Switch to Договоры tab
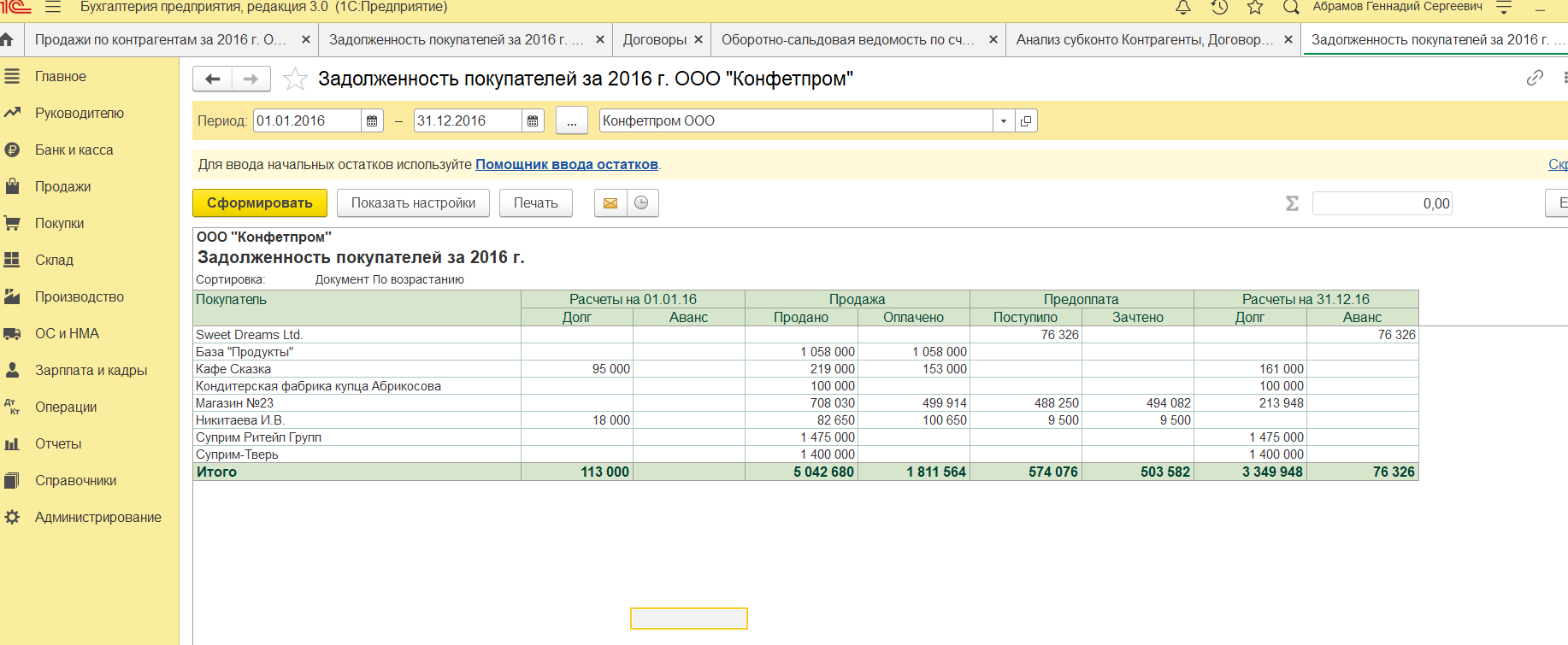Image resolution: width=1568 pixels, height=645 pixels. (654, 40)
